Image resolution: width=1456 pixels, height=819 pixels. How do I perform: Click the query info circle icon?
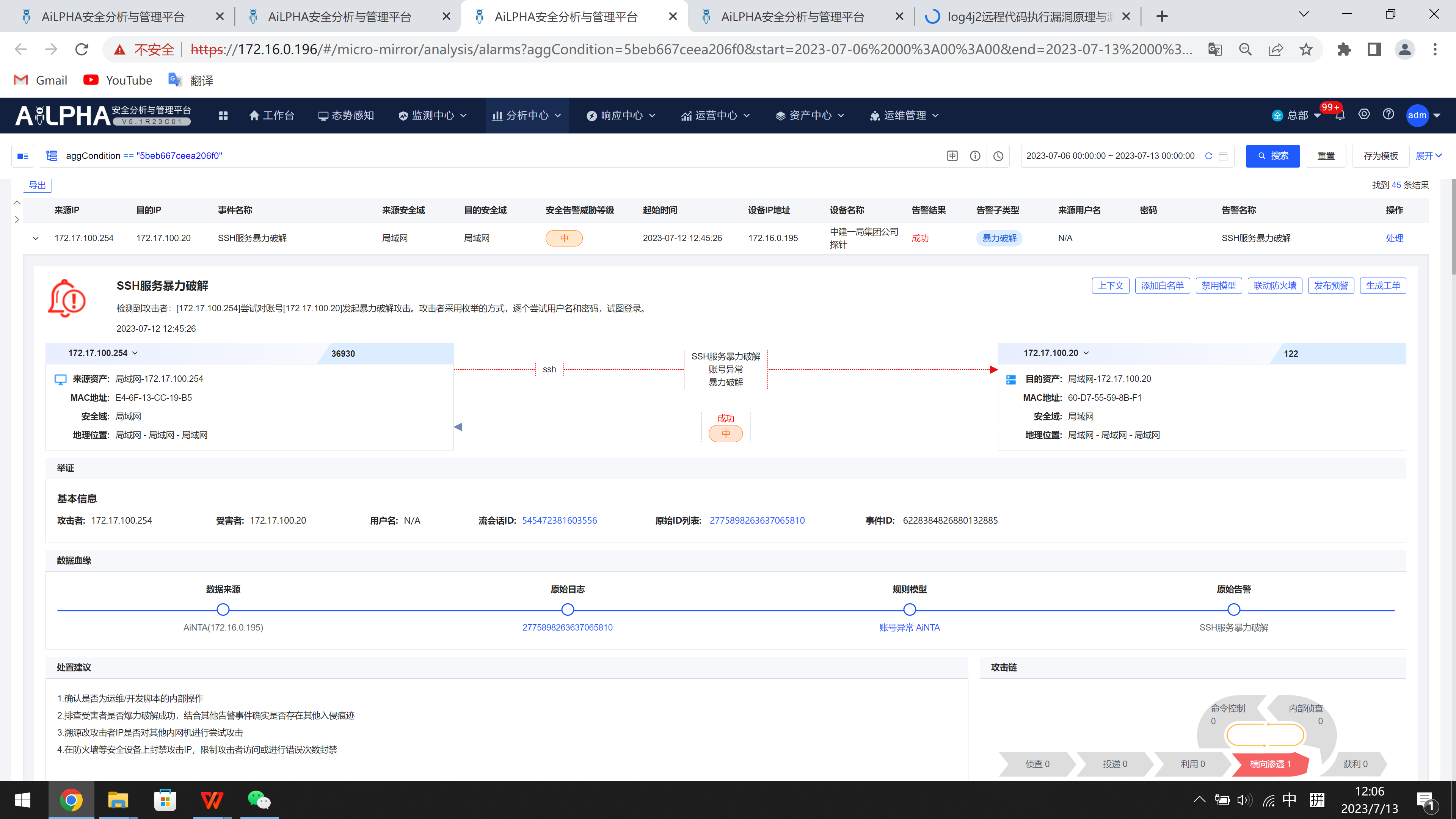pyautogui.click(x=975, y=156)
